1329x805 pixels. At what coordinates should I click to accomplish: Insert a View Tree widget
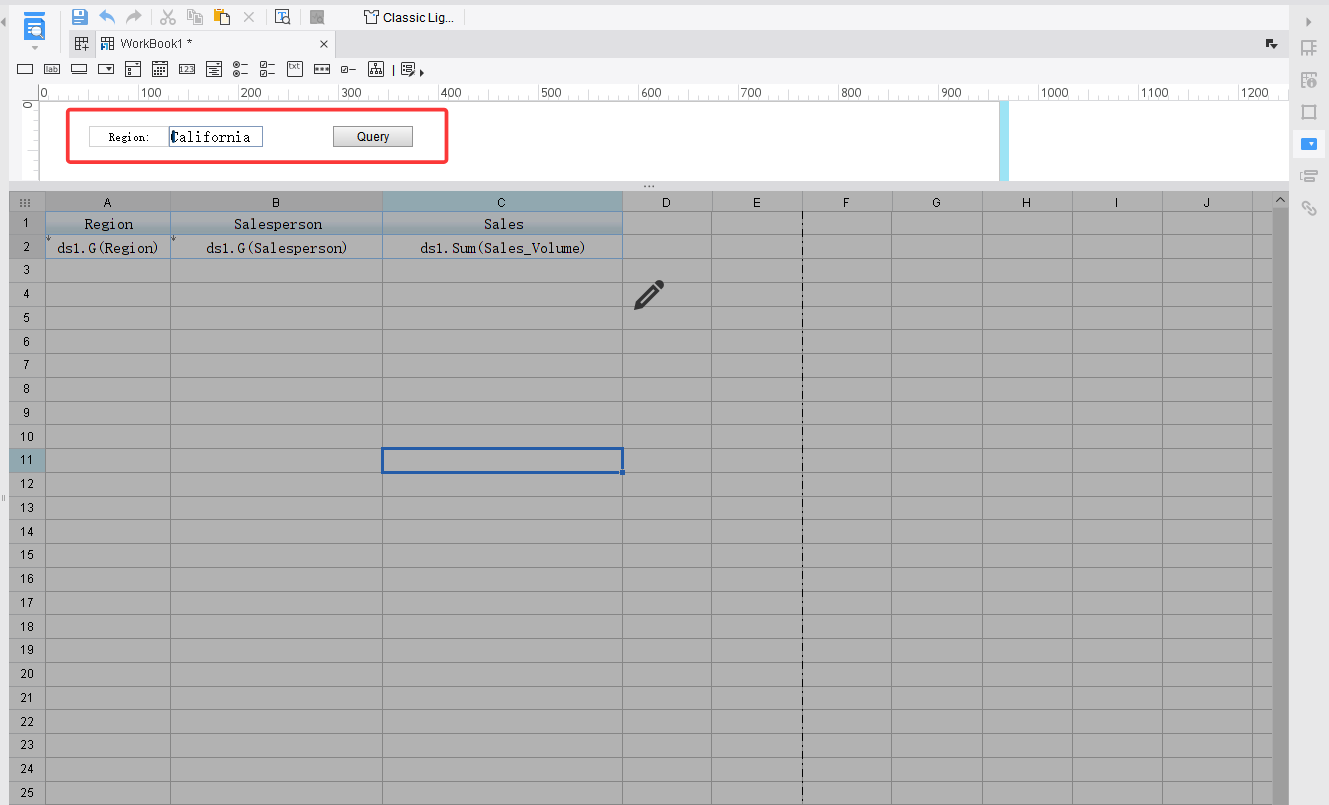click(x=375, y=69)
